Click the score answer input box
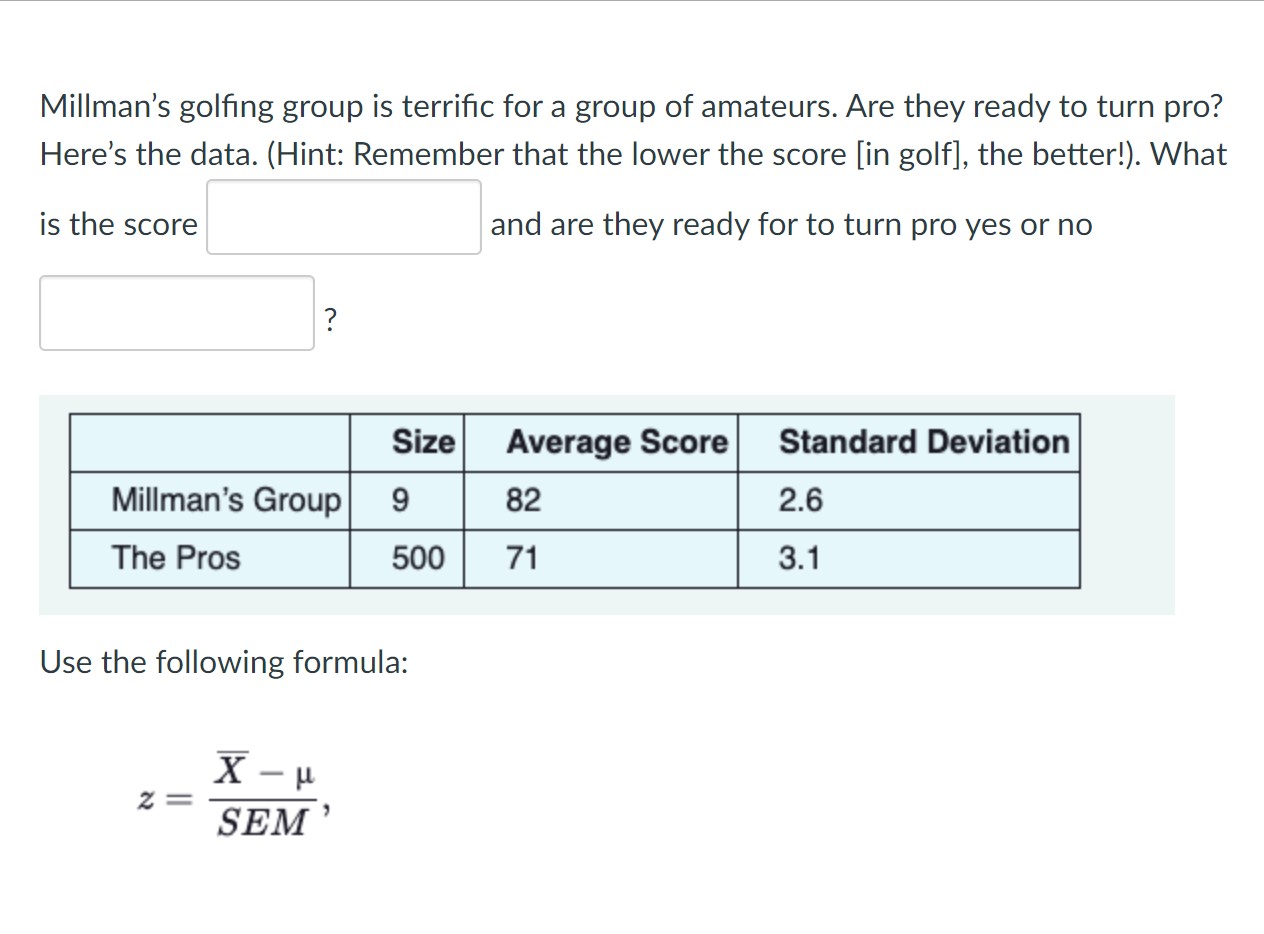 [344, 218]
